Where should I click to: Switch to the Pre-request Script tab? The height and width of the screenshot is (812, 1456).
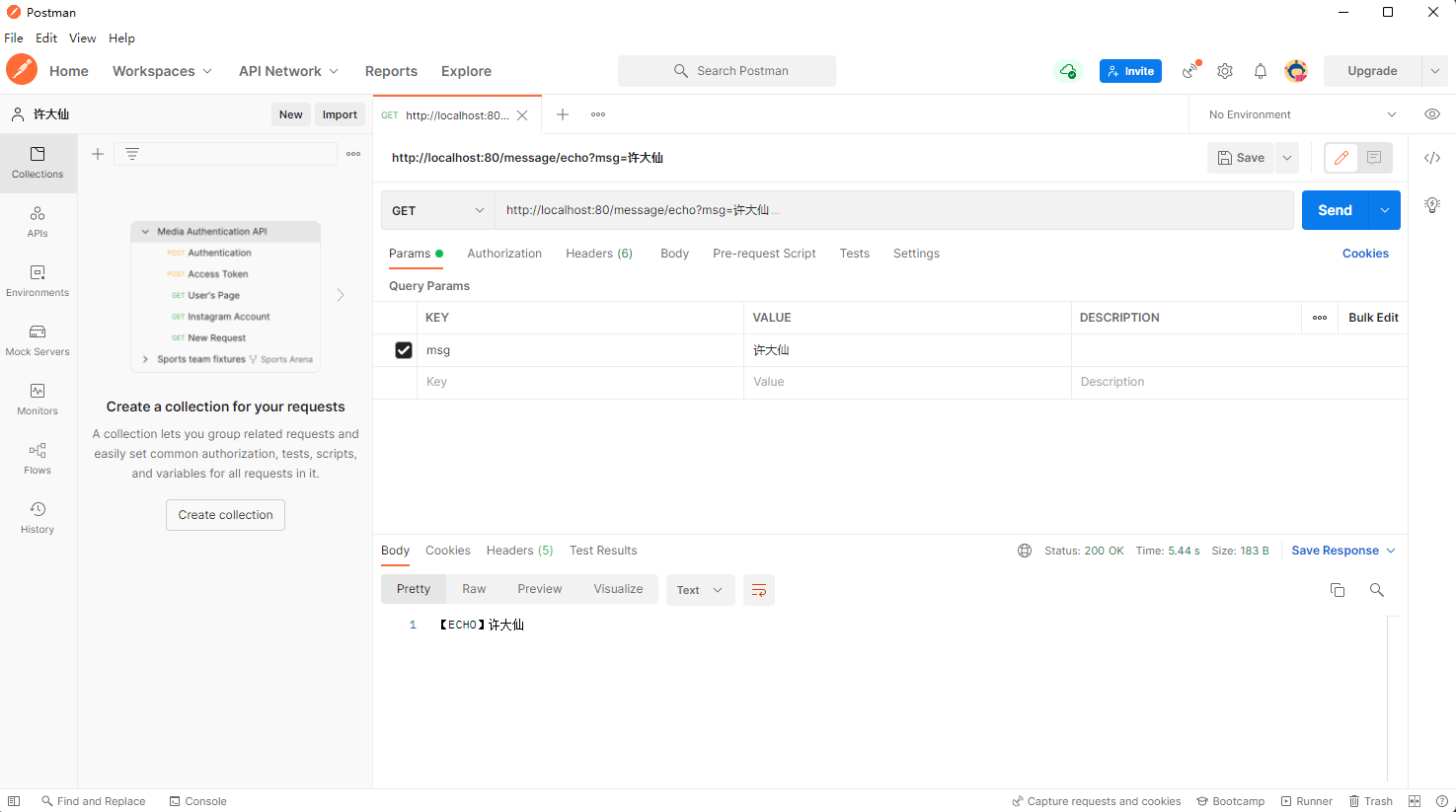tap(764, 254)
